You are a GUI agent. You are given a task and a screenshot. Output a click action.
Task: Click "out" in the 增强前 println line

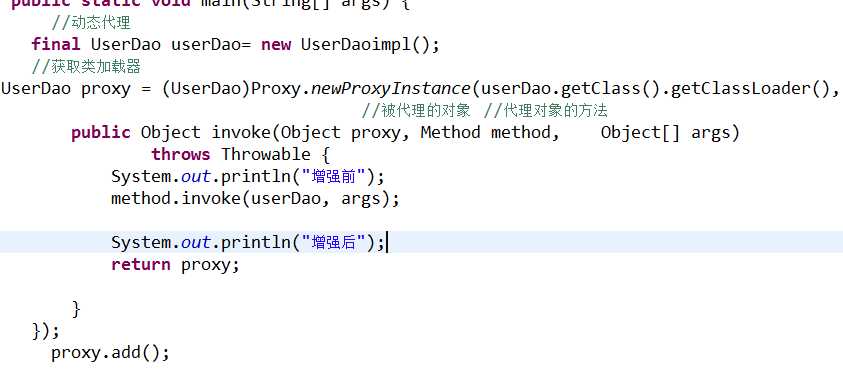[195, 177]
